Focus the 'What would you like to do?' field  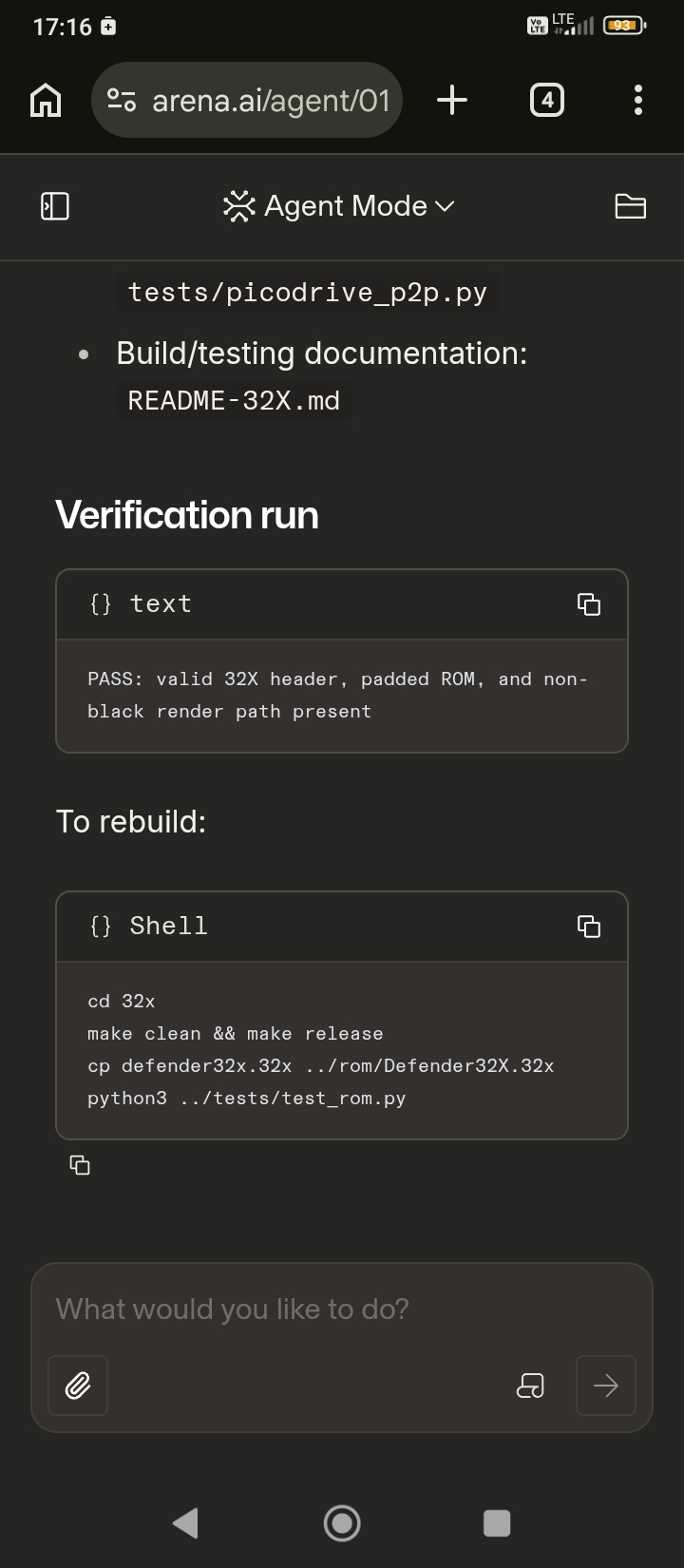pos(342,1310)
